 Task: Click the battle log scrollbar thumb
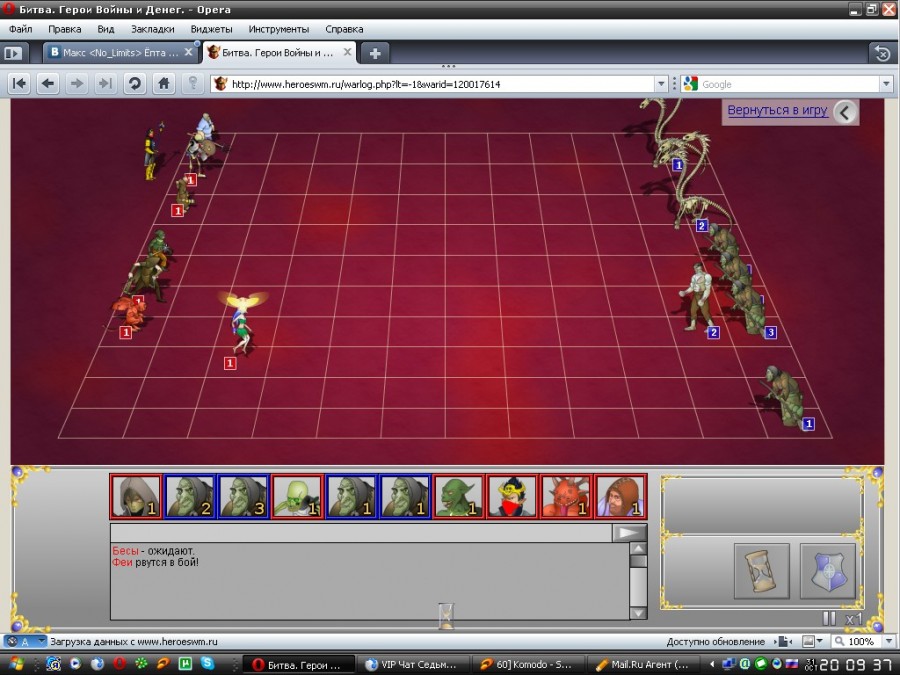[x=638, y=561]
